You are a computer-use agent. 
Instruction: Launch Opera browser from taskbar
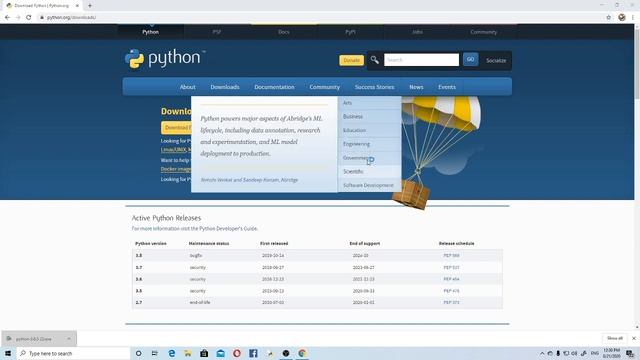coord(237,353)
